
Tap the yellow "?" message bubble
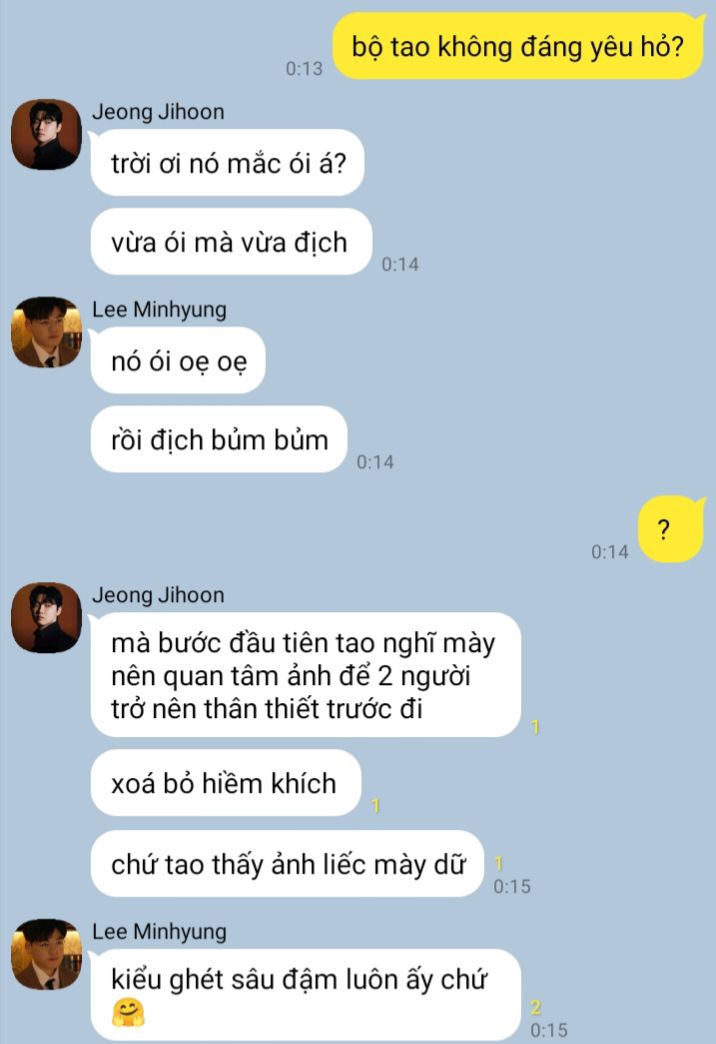pos(670,530)
